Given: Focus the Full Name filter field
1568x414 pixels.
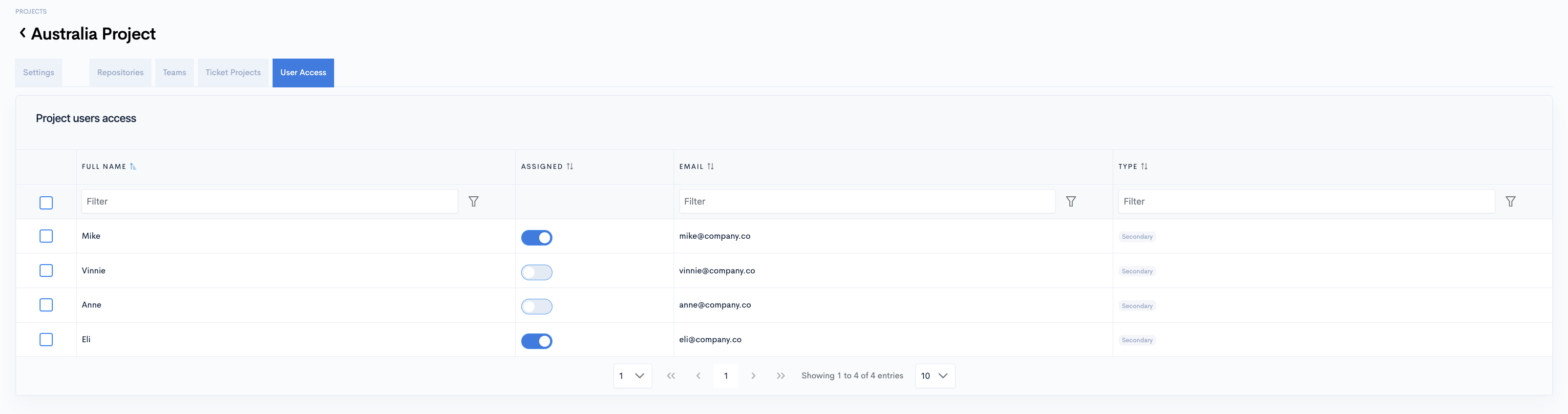Looking at the screenshot, I should pyautogui.click(x=270, y=201).
